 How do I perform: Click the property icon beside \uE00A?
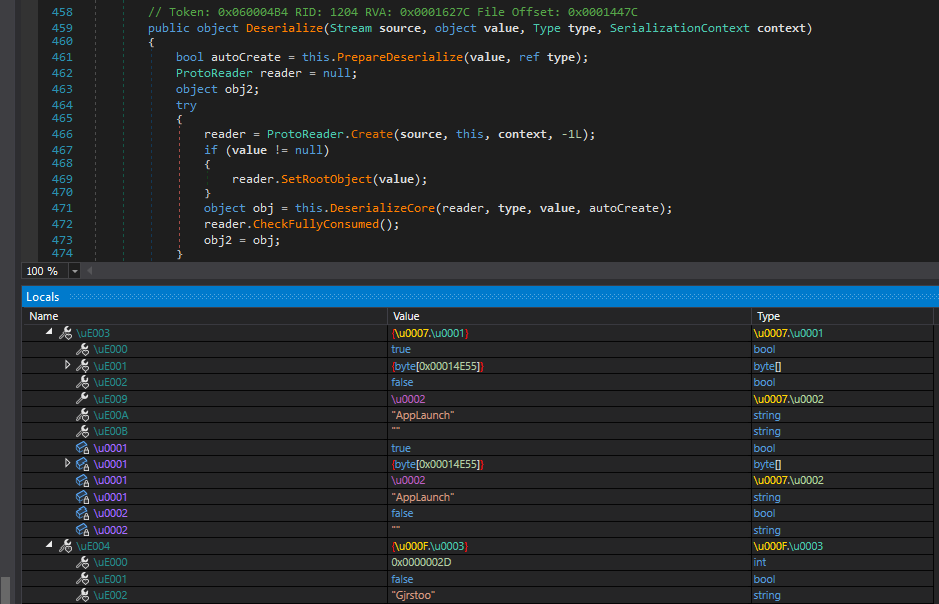pyautogui.click(x=82, y=415)
